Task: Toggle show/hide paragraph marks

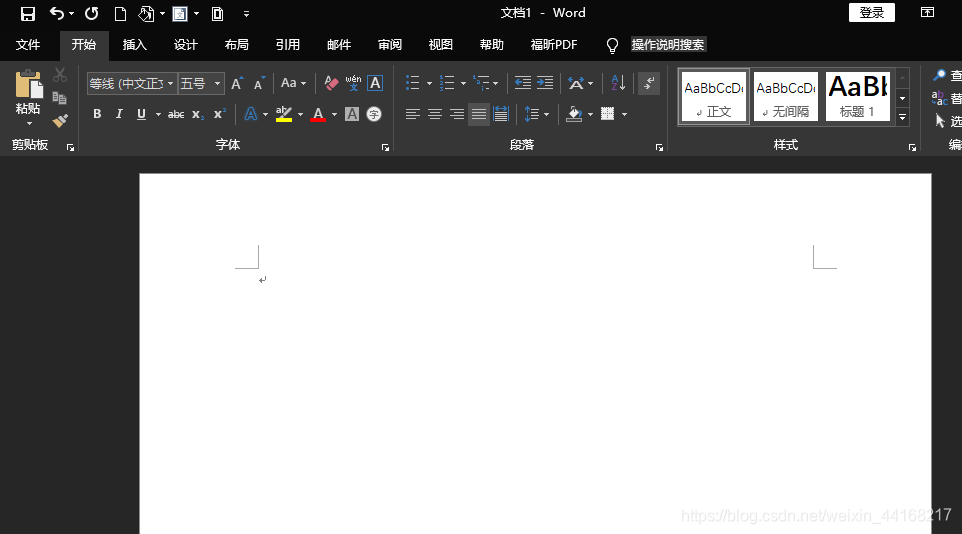Action: coord(648,83)
